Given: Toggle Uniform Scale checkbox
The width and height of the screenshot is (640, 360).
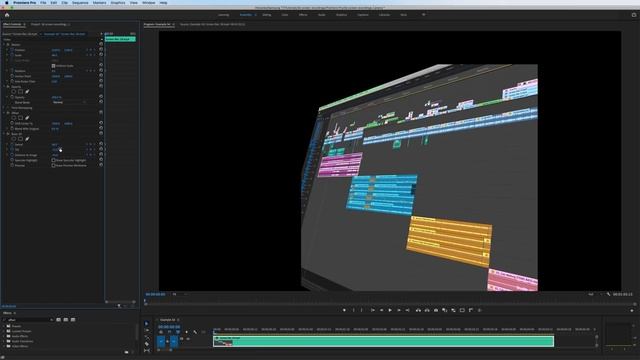Looking at the screenshot, I should (53, 66).
